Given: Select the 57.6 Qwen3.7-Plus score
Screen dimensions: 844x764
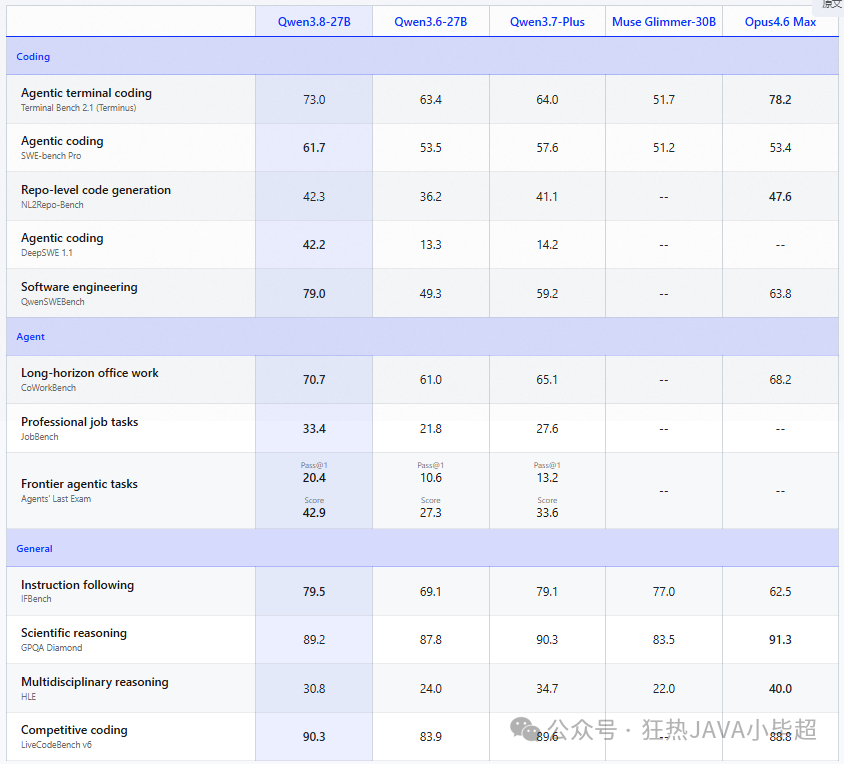Looking at the screenshot, I should (x=547, y=148).
